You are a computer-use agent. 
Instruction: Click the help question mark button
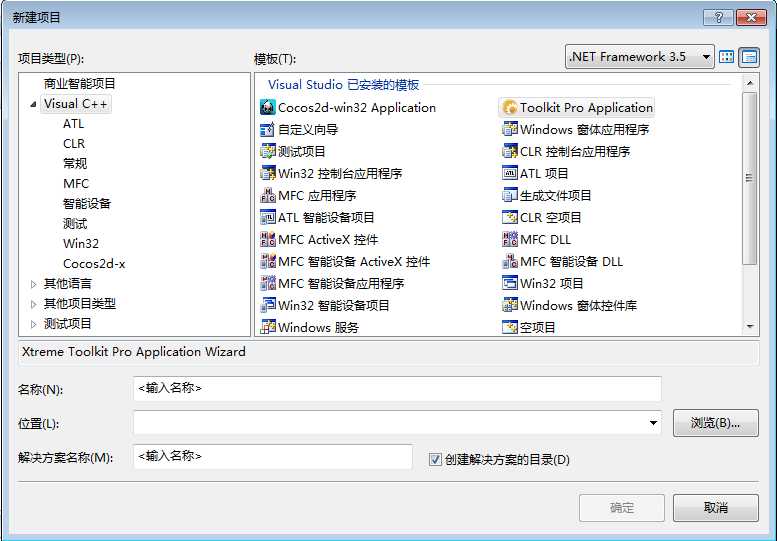(719, 17)
